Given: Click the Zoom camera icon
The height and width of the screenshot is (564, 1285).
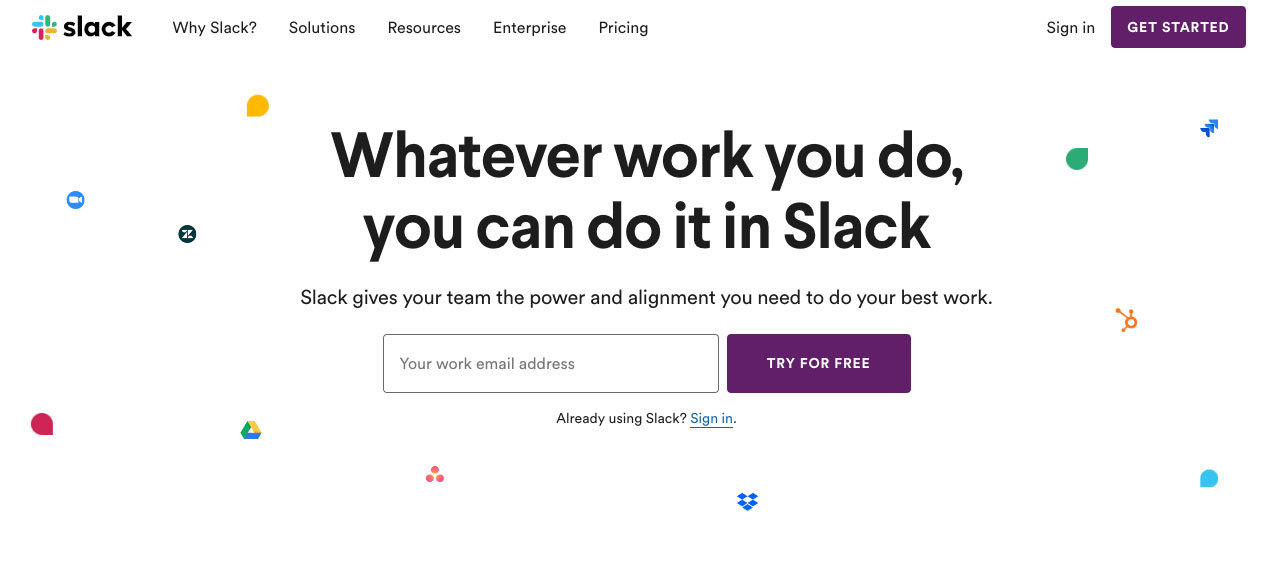Looking at the screenshot, I should [75, 200].
